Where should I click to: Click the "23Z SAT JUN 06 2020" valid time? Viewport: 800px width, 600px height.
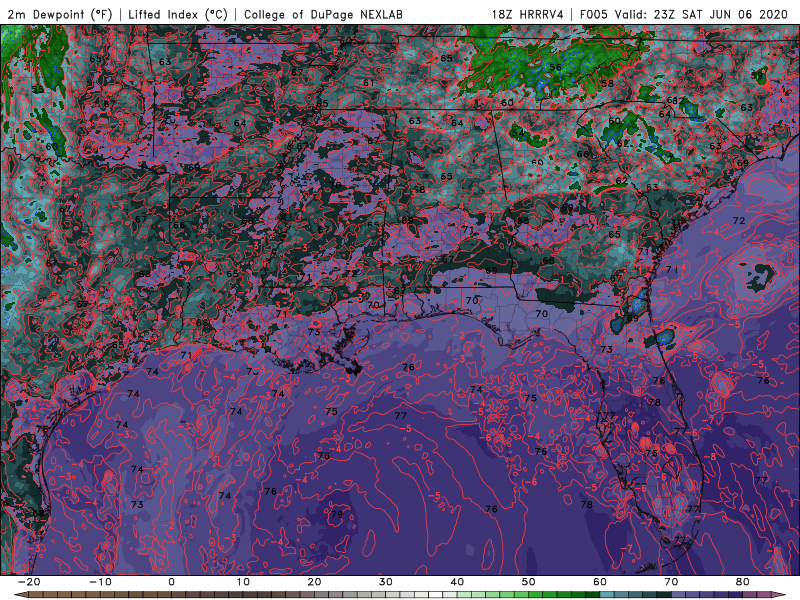pyautogui.click(x=720, y=14)
